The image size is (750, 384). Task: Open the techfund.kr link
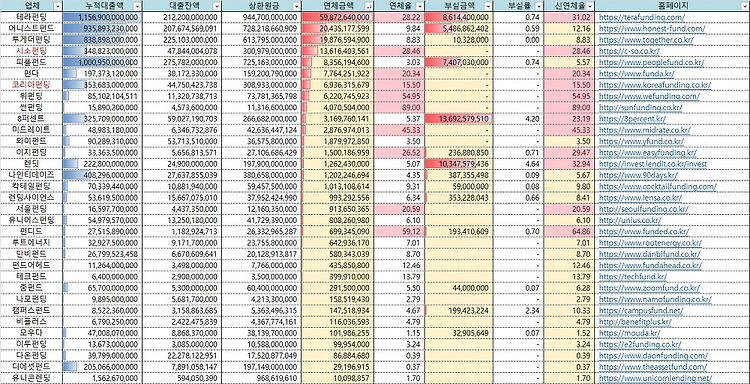pyautogui.click(x=633, y=276)
